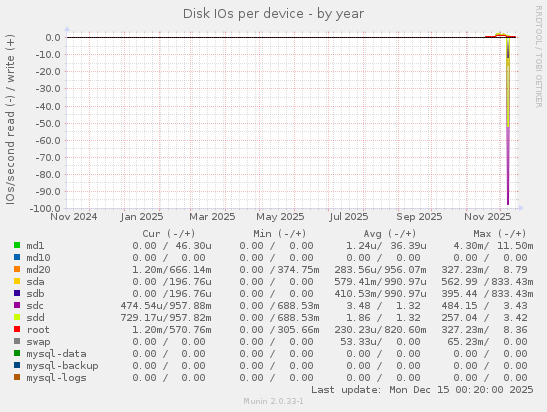This screenshot has width=547, height=412.
Task: Click the sda max value 562.99 /833.43m
Action: coord(487,282)
